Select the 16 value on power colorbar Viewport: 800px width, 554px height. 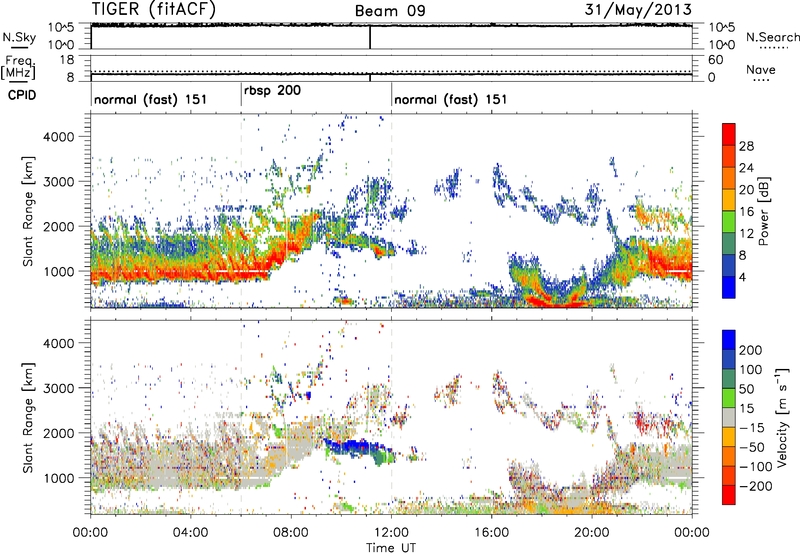click(746, 212)
